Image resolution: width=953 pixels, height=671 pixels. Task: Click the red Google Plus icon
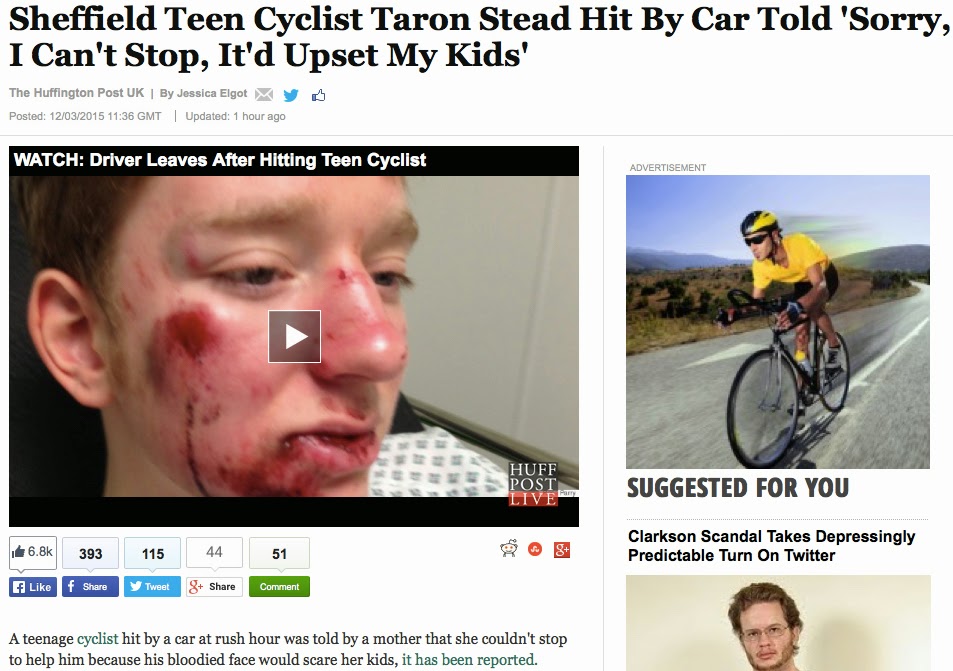pyautogui.click(x=562, y=549)
